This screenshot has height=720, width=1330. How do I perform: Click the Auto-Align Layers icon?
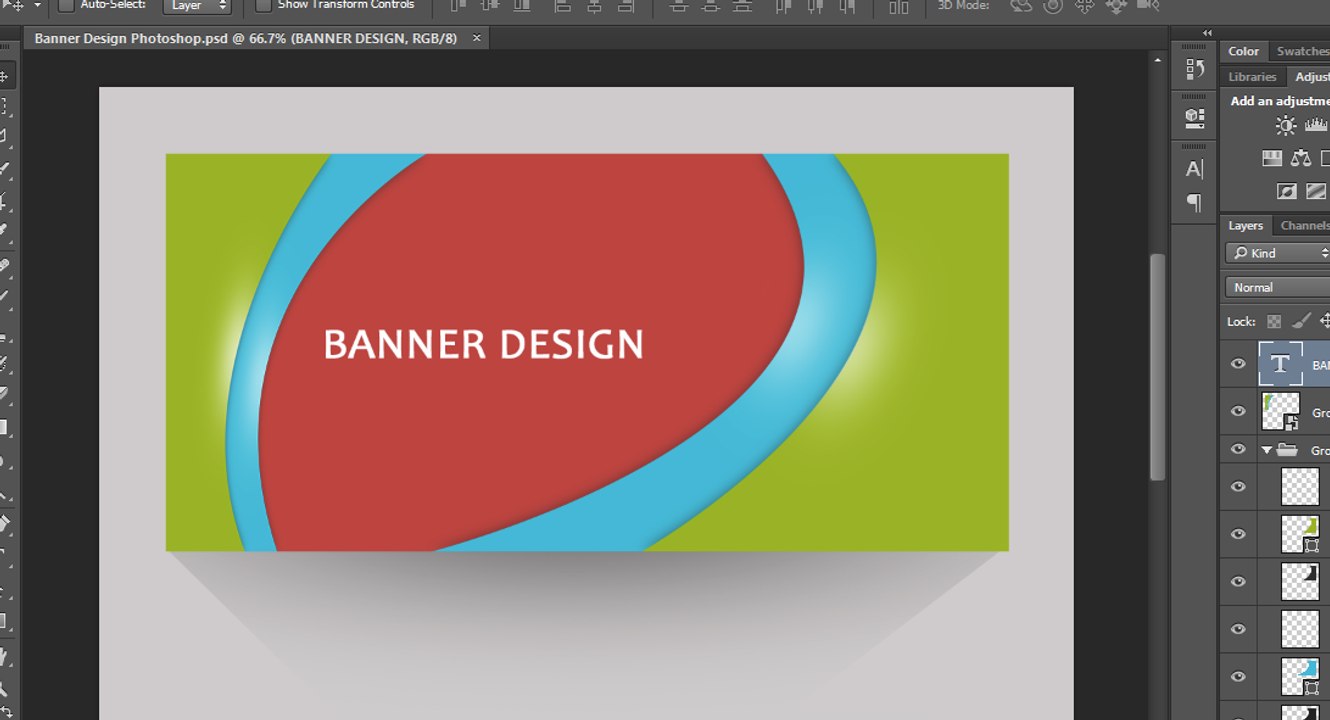(899, 6)
